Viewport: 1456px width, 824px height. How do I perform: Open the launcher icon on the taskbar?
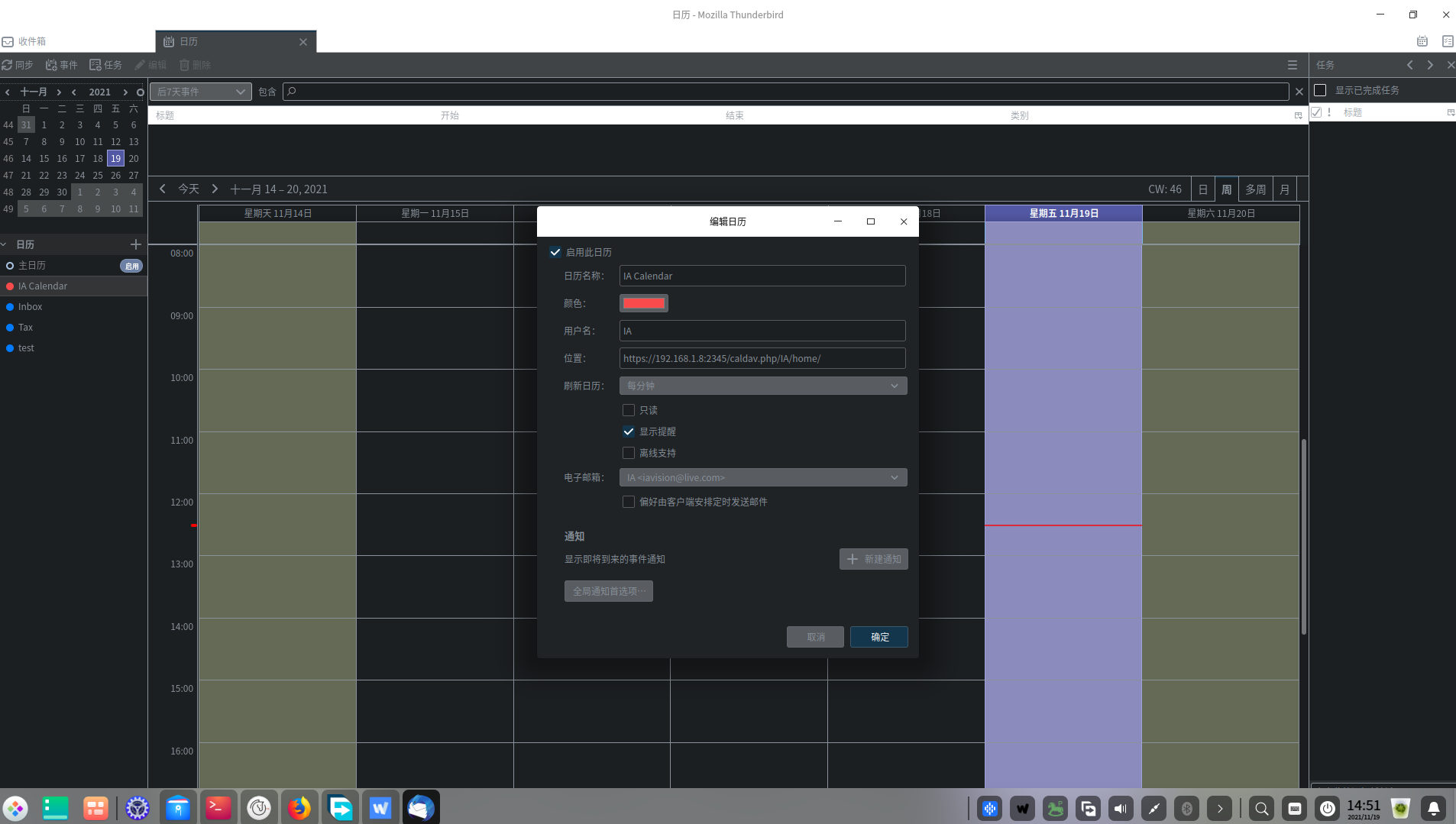tap(15, 807)
